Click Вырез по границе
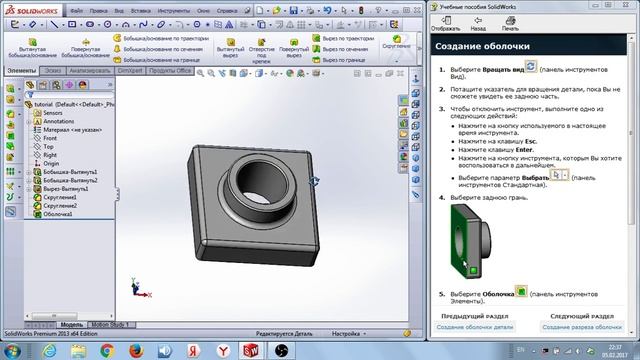Image resolution: width=640 pixels, height=360 pixels. (x=338, y=60)
